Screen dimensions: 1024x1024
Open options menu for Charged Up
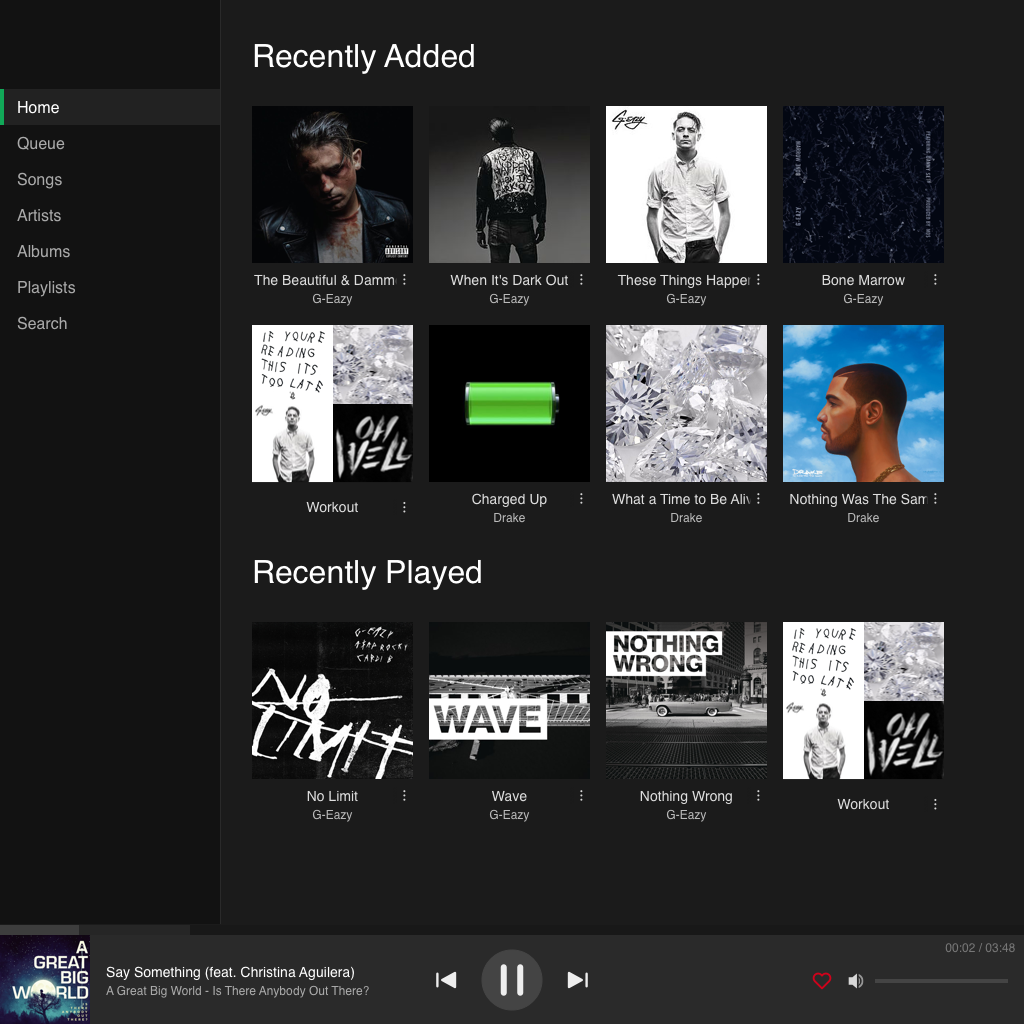tap(581, 498)
